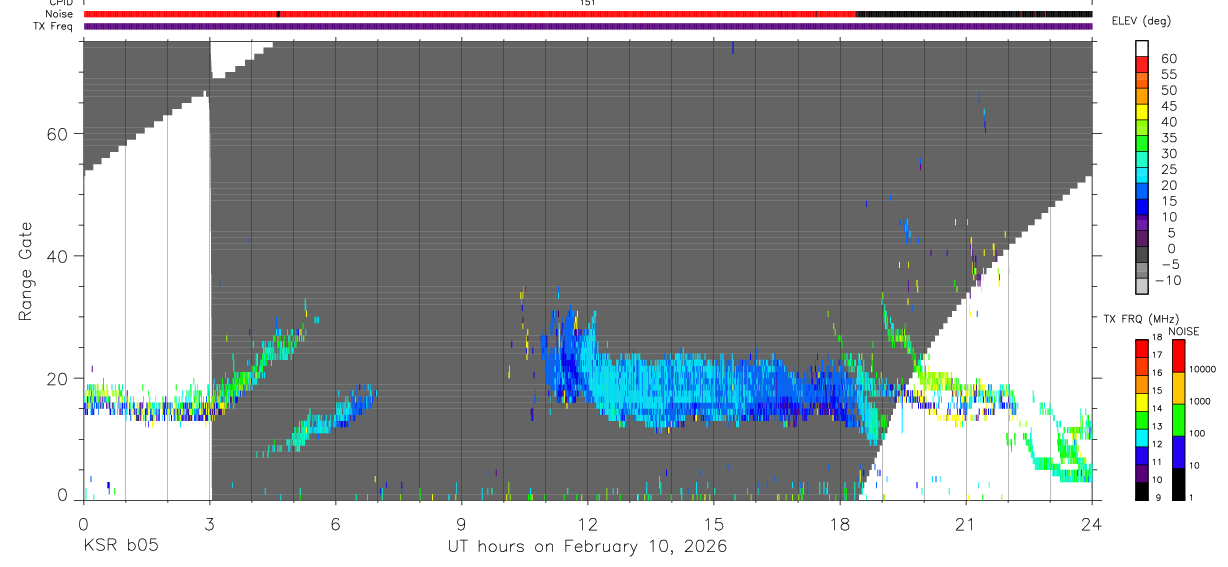This screenshot has width=1228, height=567.
Task: Pick the green 30–35 ELEV colorbar segment
Action: [x=1142, y=144]
